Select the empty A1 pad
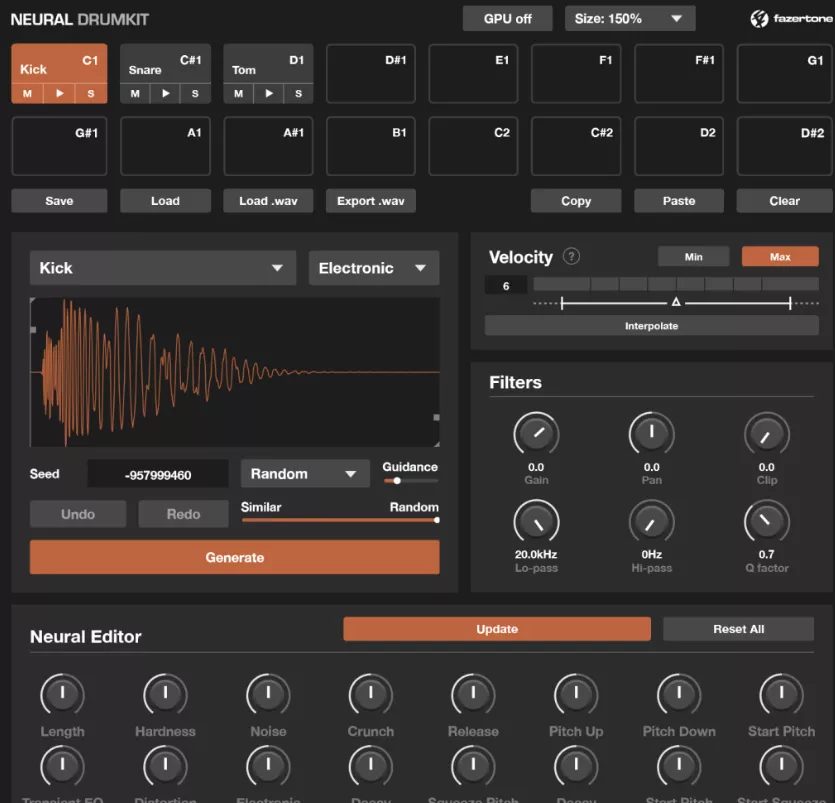 pyautogui.click(x=166, y=146)
